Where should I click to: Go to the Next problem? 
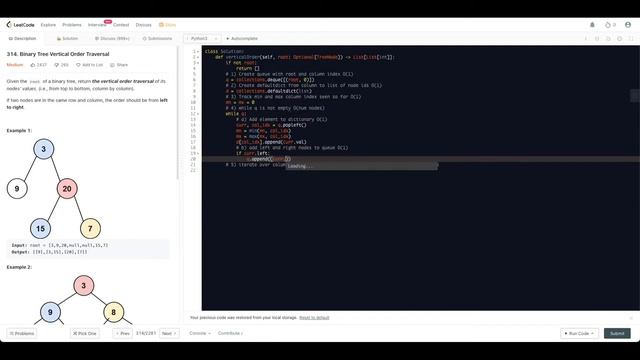(x=169, y=333)
